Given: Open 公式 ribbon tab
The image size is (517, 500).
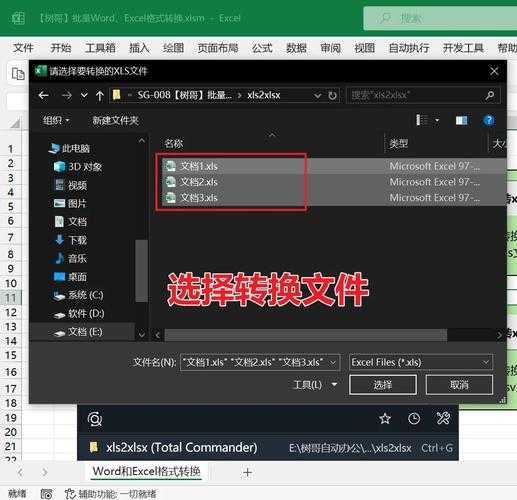Looking at the screenshot, I should (262, 48).
